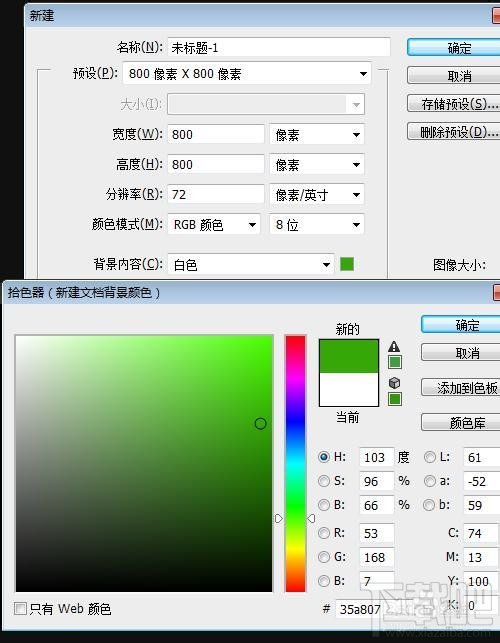This screenshot has height=643, width=500.
Task: Click the Lab b field showing 59
Action: [482, 505]
